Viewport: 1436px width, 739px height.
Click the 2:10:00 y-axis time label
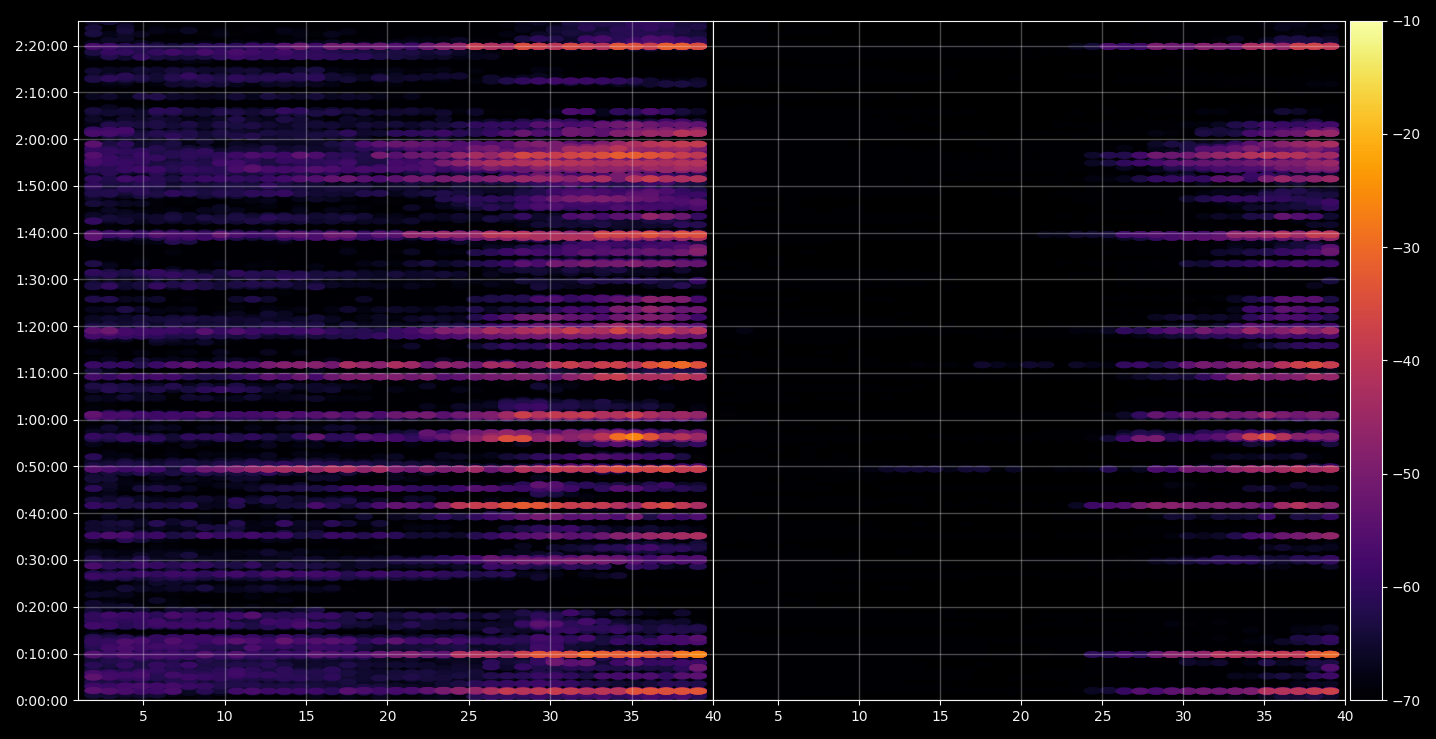42,93
